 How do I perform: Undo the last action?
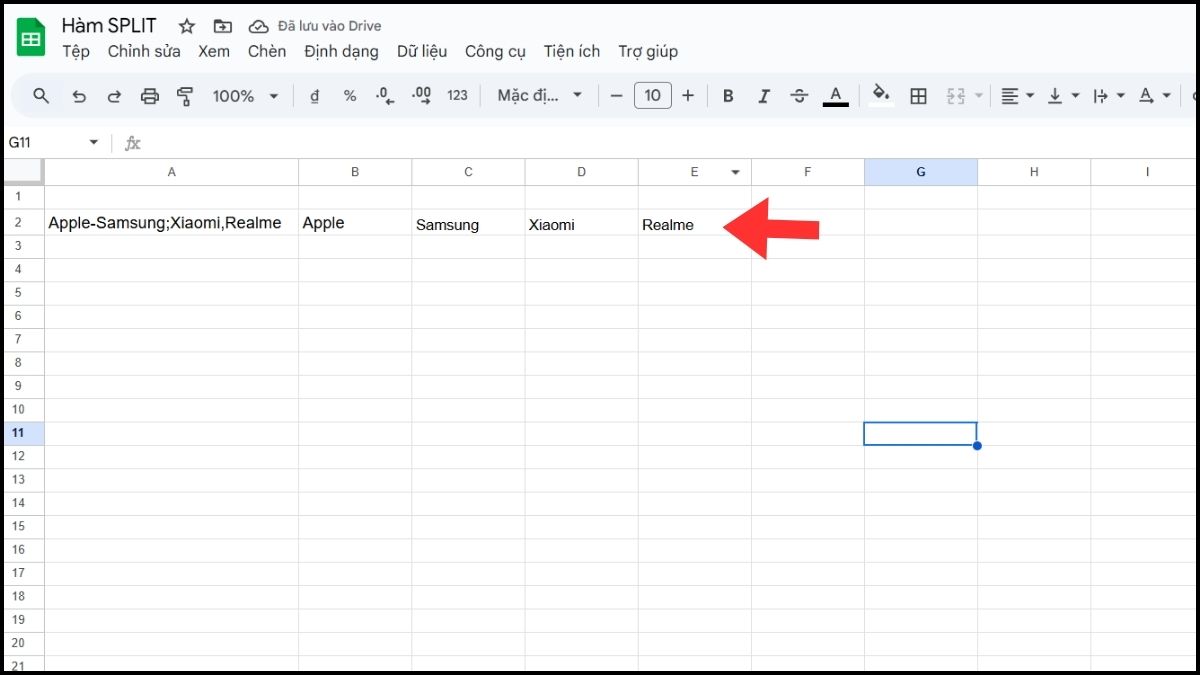point(79,96)
